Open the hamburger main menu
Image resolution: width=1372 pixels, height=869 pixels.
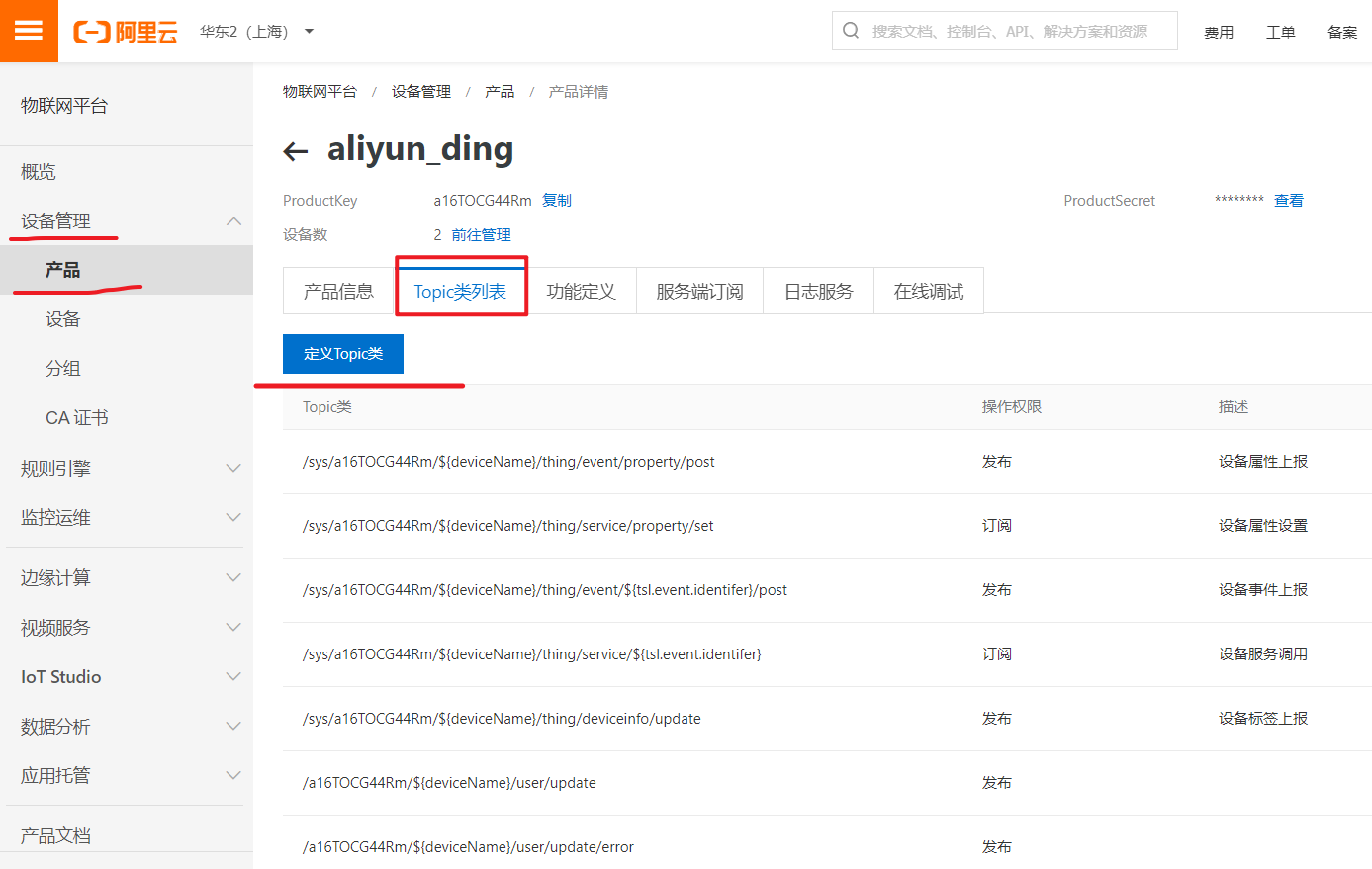[x=29, y=31]
